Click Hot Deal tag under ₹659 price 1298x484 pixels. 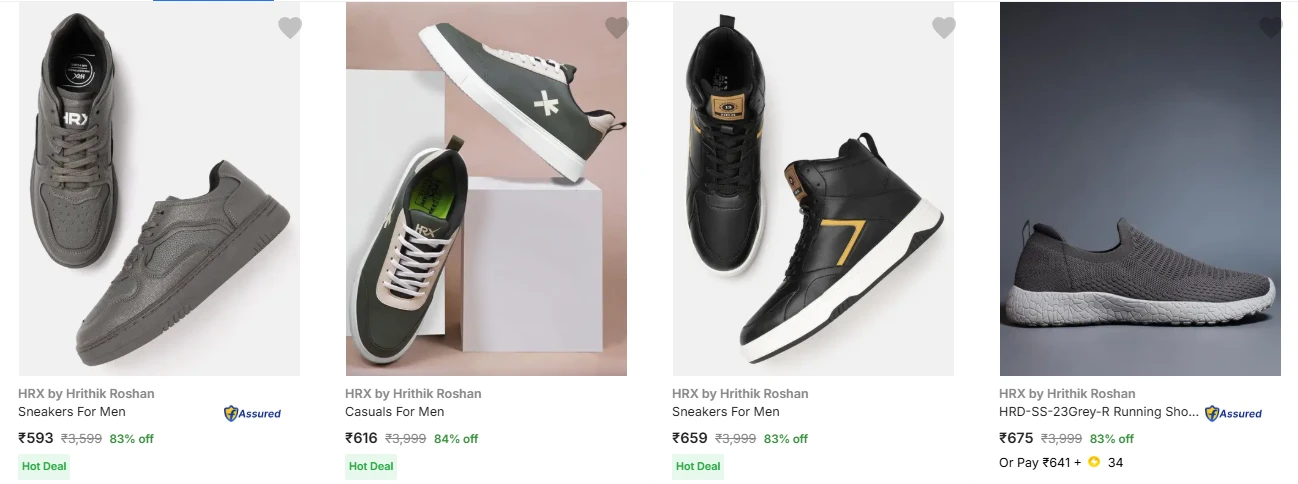[698, 466]
